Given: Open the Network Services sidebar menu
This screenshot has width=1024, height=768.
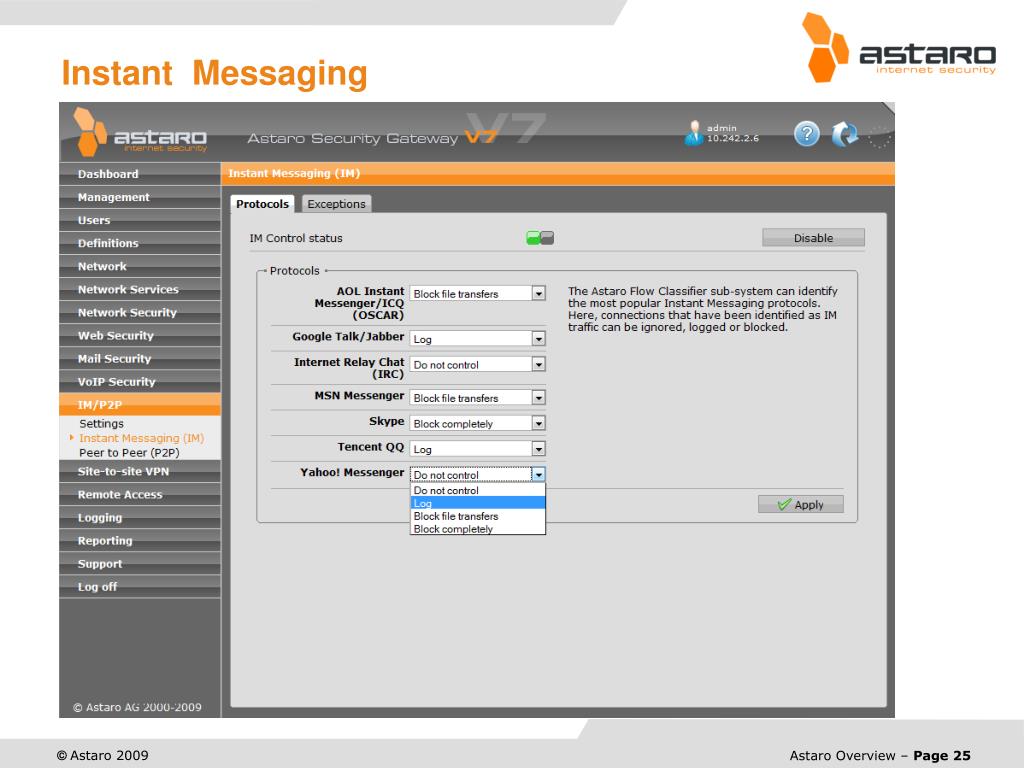Looking at the screenshot, I should click(x=140, y=289).
